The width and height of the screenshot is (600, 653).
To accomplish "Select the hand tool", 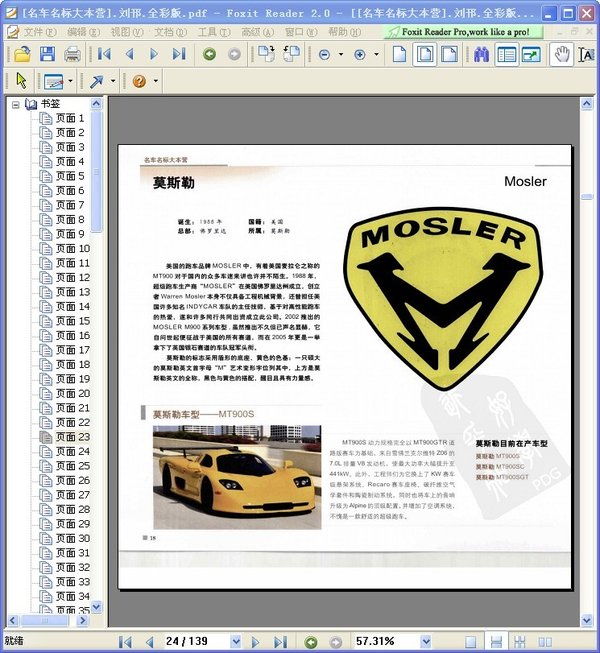I will (x=562, y=54).
